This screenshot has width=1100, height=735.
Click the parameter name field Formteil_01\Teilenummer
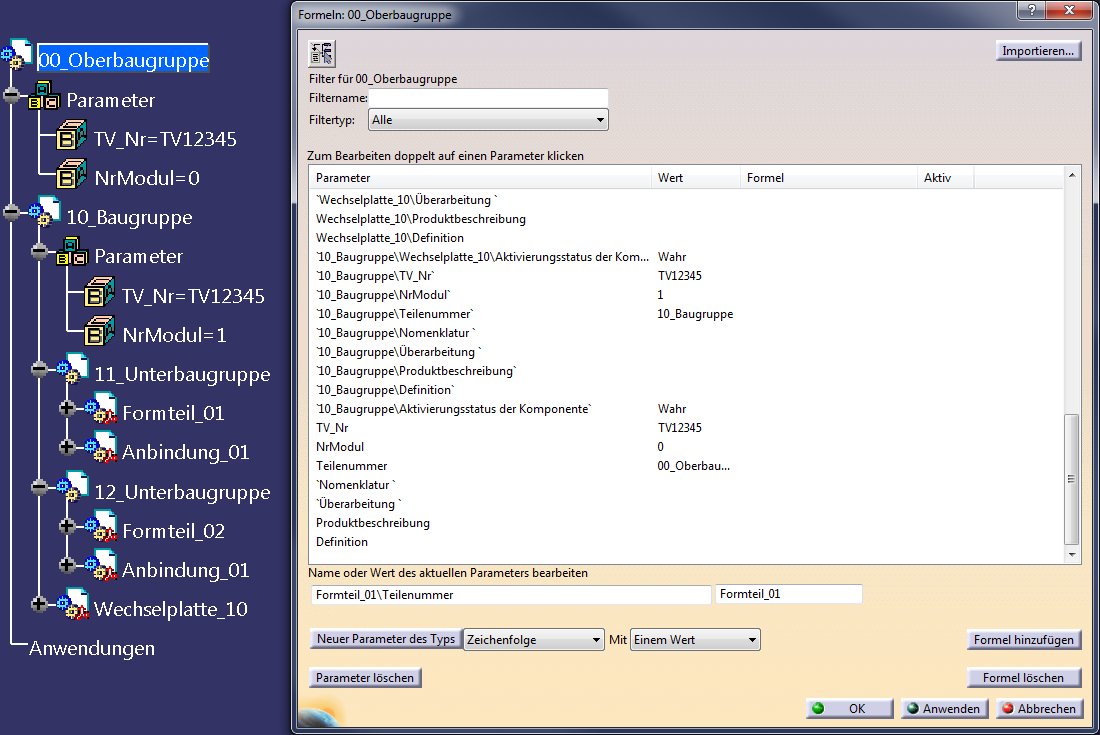[x=511, y=595]
